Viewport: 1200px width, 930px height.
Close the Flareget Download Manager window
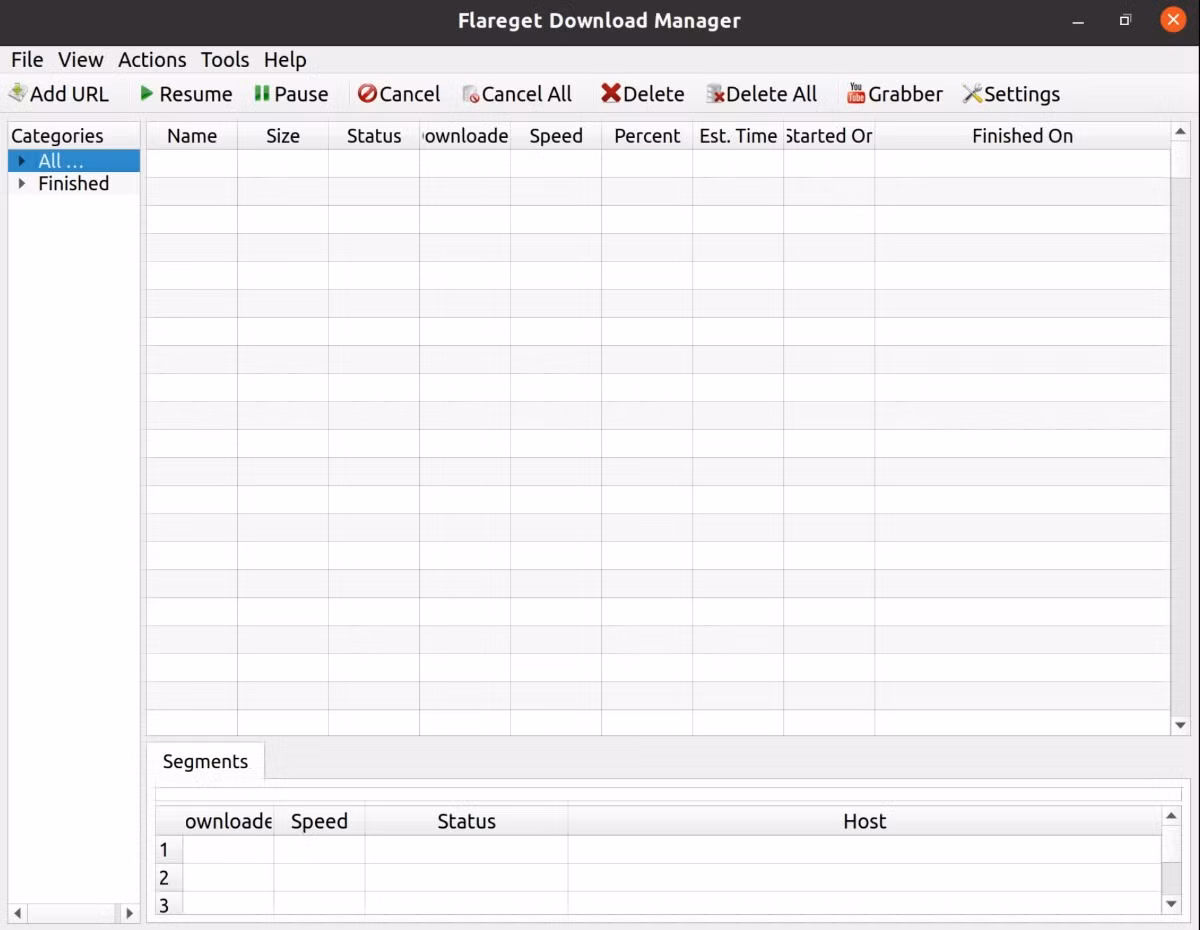1172,19
